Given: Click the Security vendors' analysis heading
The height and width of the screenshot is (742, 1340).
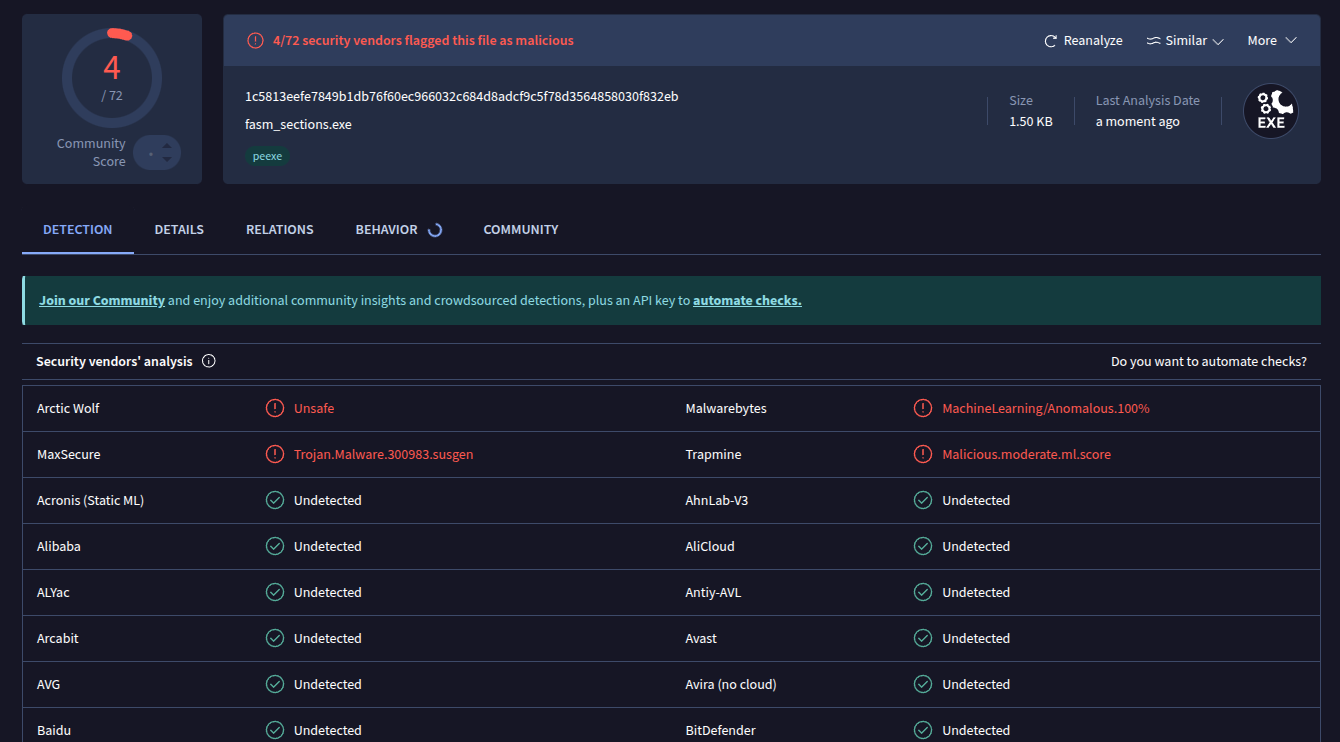Looking at the screenshot, I should click(x=114, y=361).
